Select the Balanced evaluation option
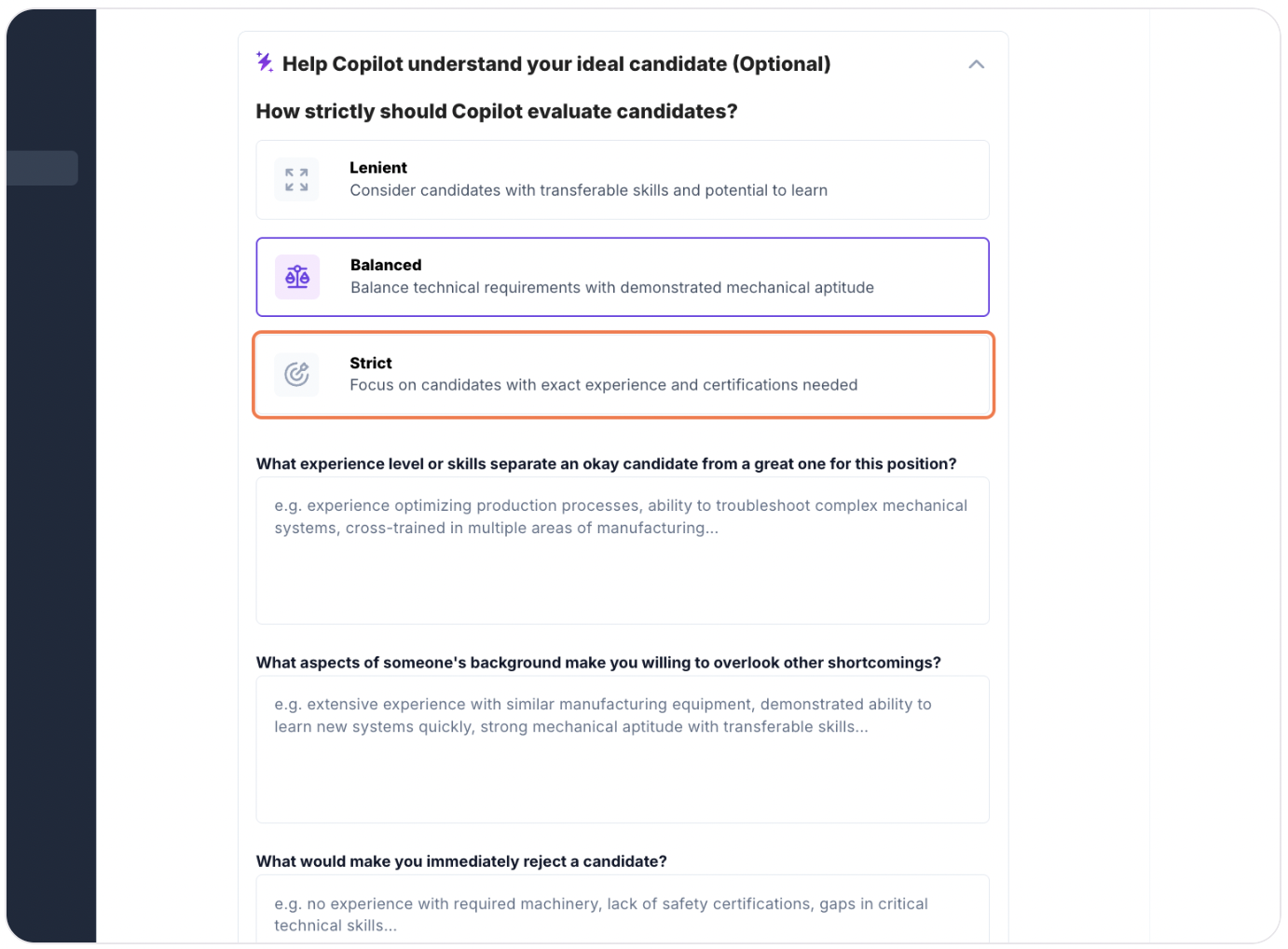 pos(623,277)
